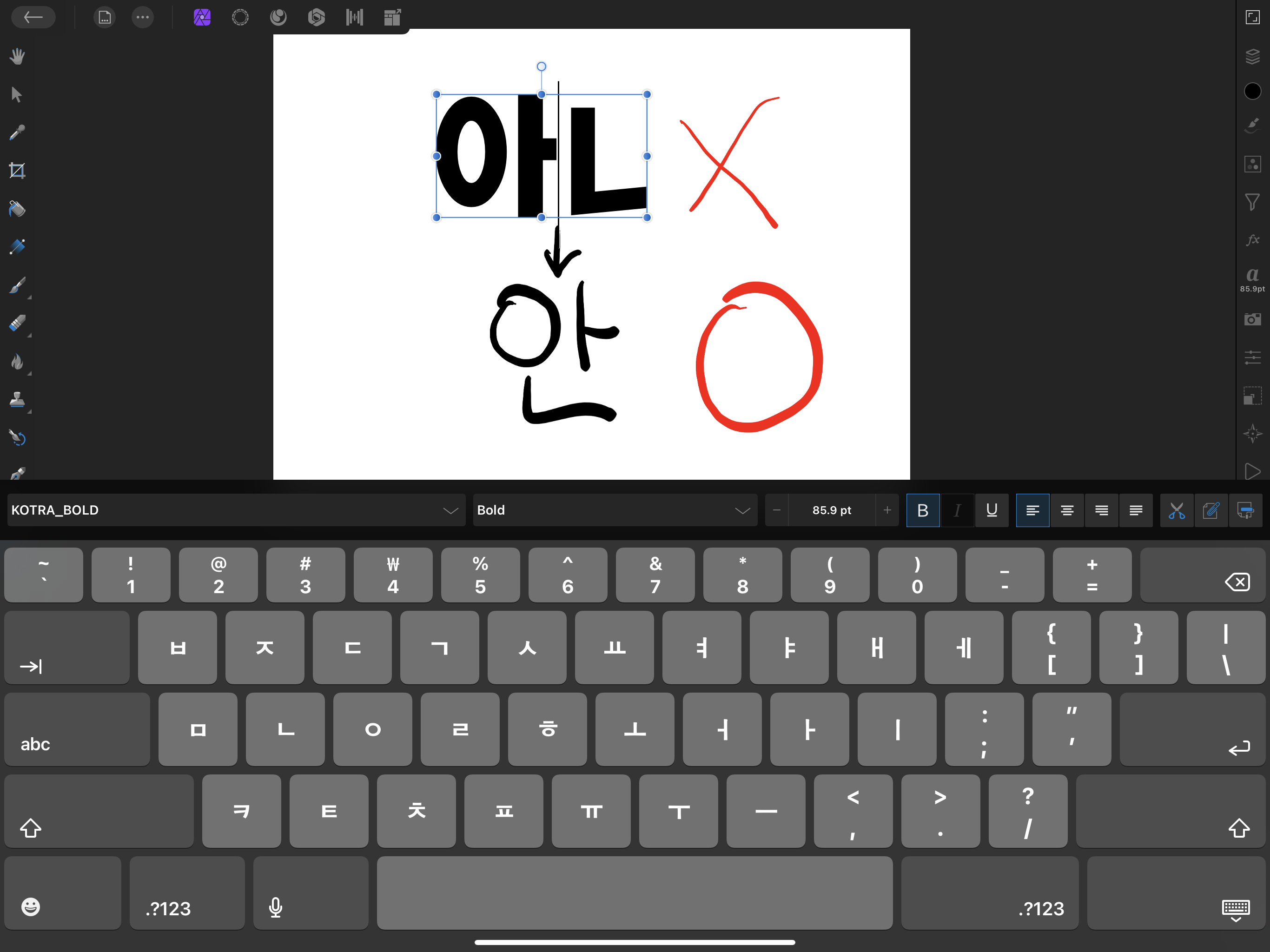The height and width of the screenshot is (952, 1270).
Task: Switch to the Export persona icon
Action: click(x=393, y=17)
